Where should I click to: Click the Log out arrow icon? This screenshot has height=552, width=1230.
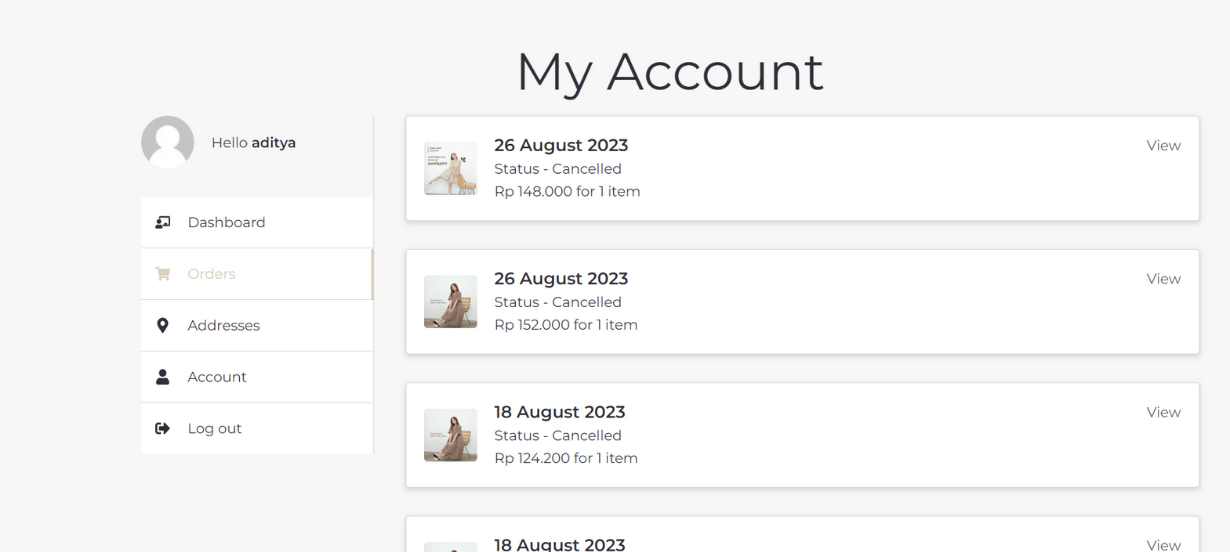163,429
